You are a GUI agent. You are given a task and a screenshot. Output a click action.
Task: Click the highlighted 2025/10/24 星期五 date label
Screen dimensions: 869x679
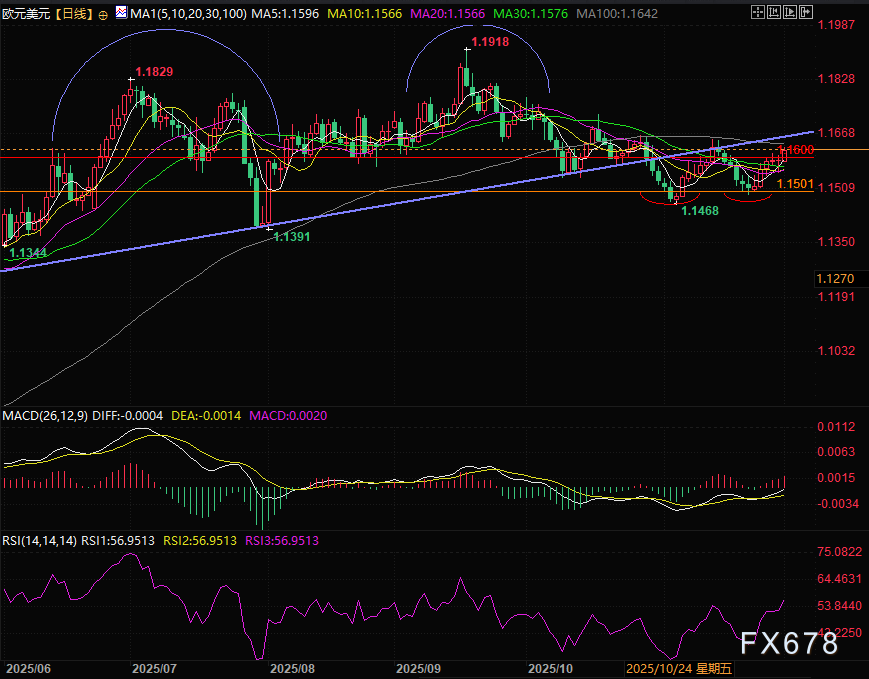(x=678, y=668)
